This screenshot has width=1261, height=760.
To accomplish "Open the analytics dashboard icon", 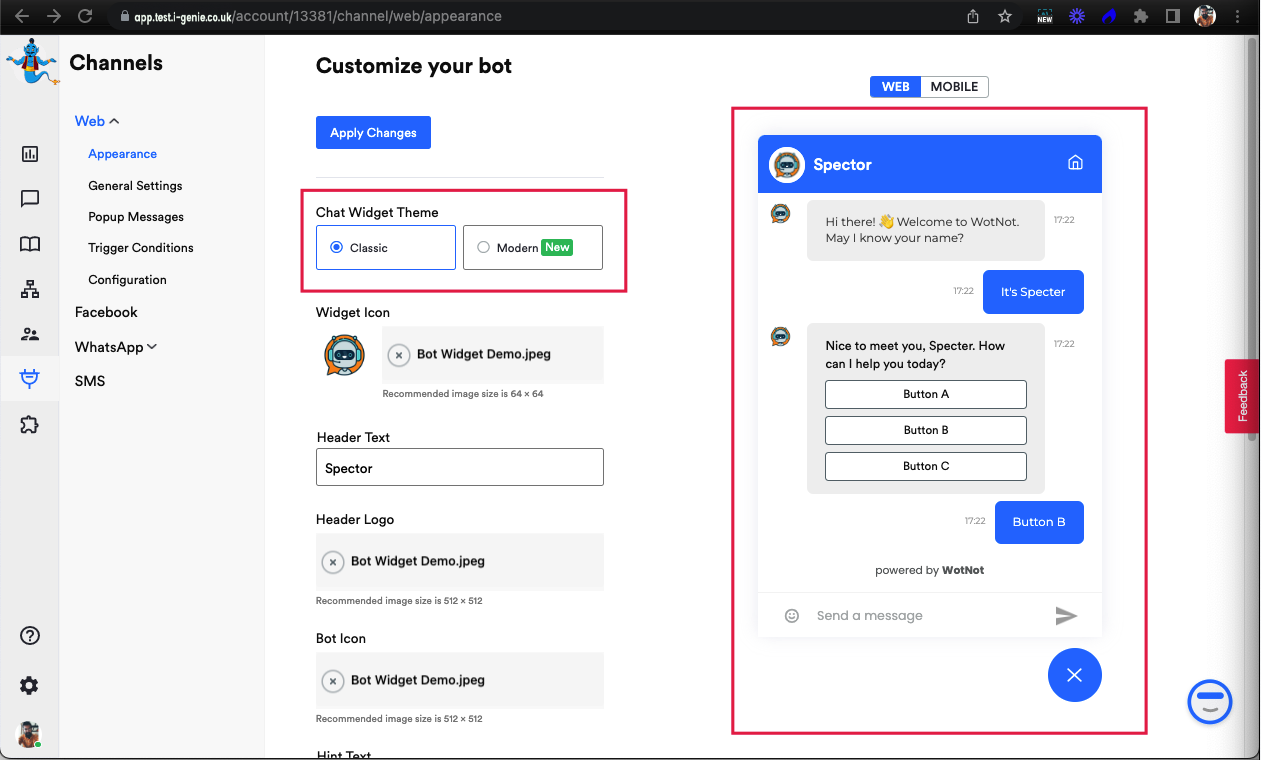I will pyautogui.click(x=29, y=153).
